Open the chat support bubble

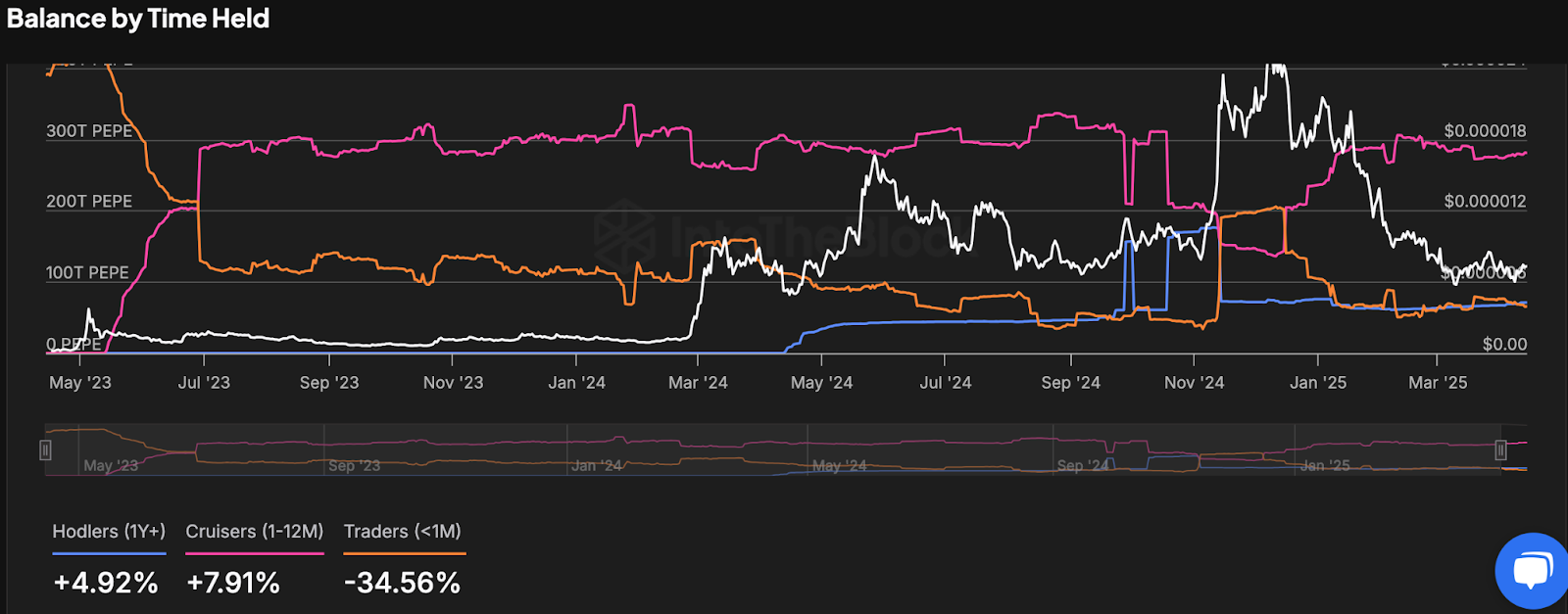tap(1533, 571)
